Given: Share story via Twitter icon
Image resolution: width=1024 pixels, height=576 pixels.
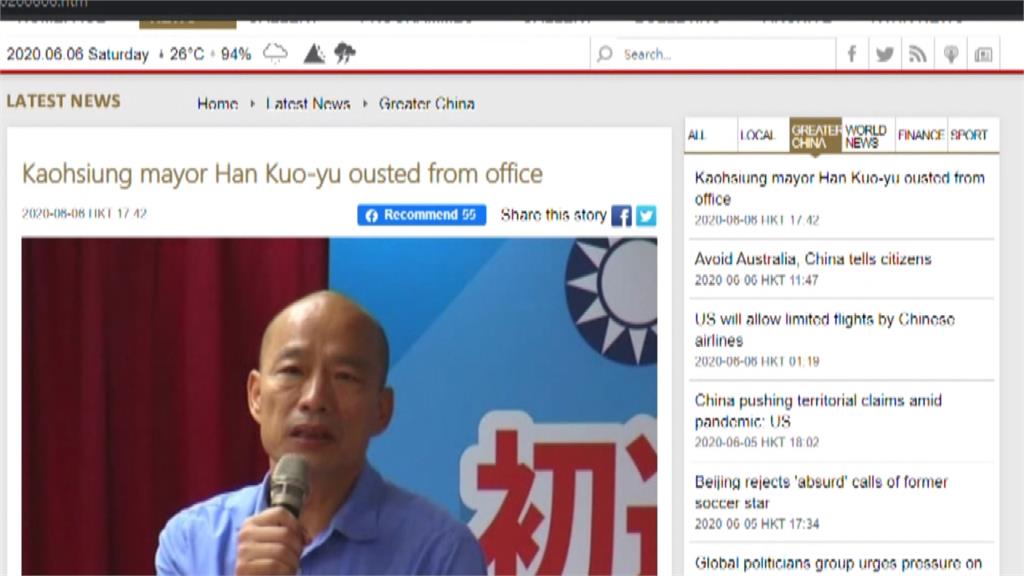Looking at the screenshot, I should [646, 216].
